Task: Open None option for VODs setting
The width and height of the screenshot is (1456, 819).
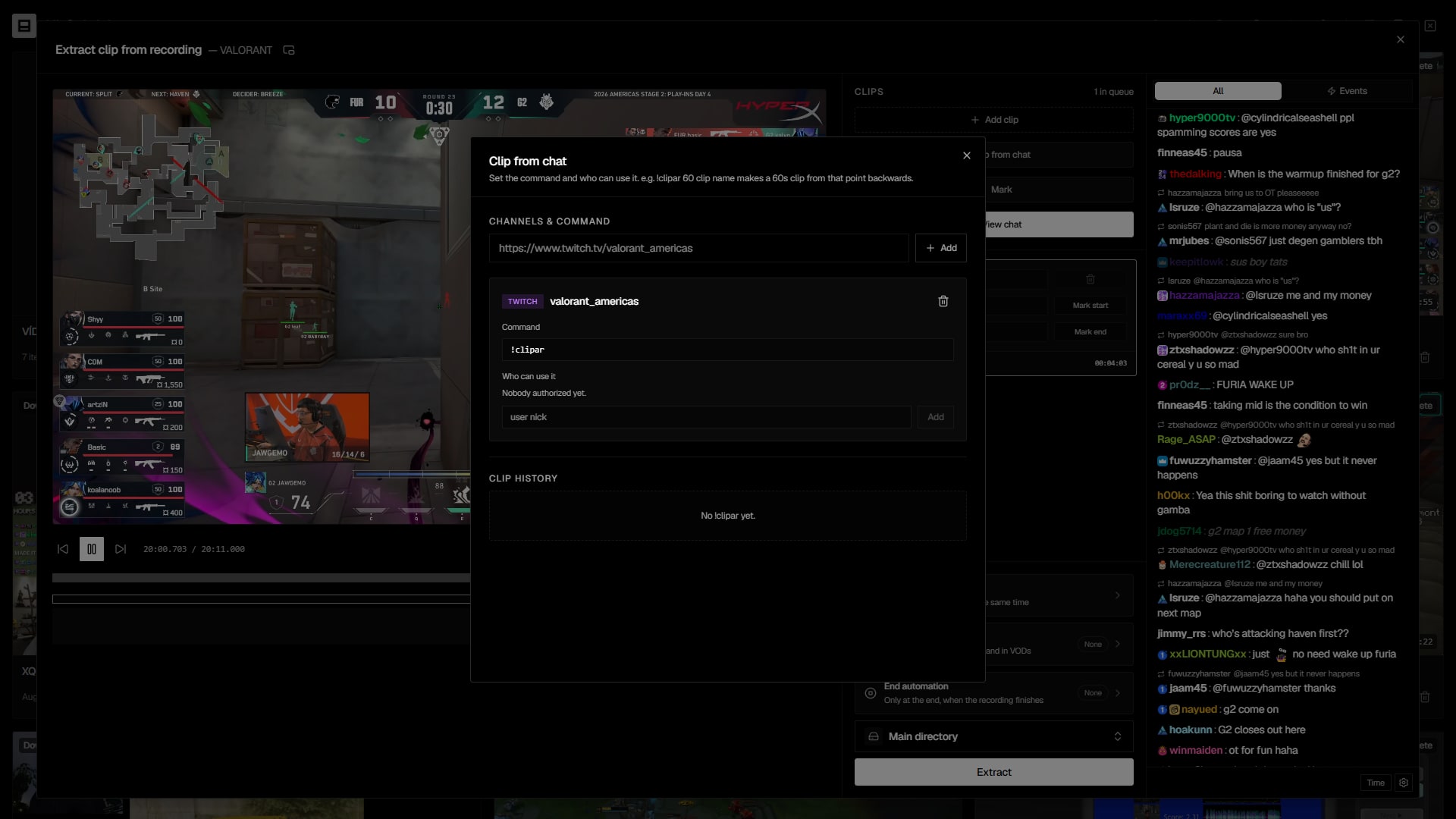Action: [x=1093, y=644]
